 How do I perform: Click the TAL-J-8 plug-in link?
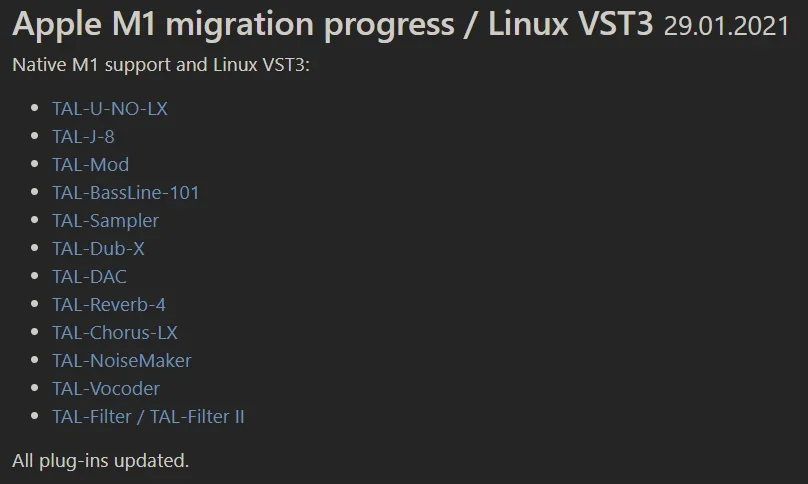(83, 136)
